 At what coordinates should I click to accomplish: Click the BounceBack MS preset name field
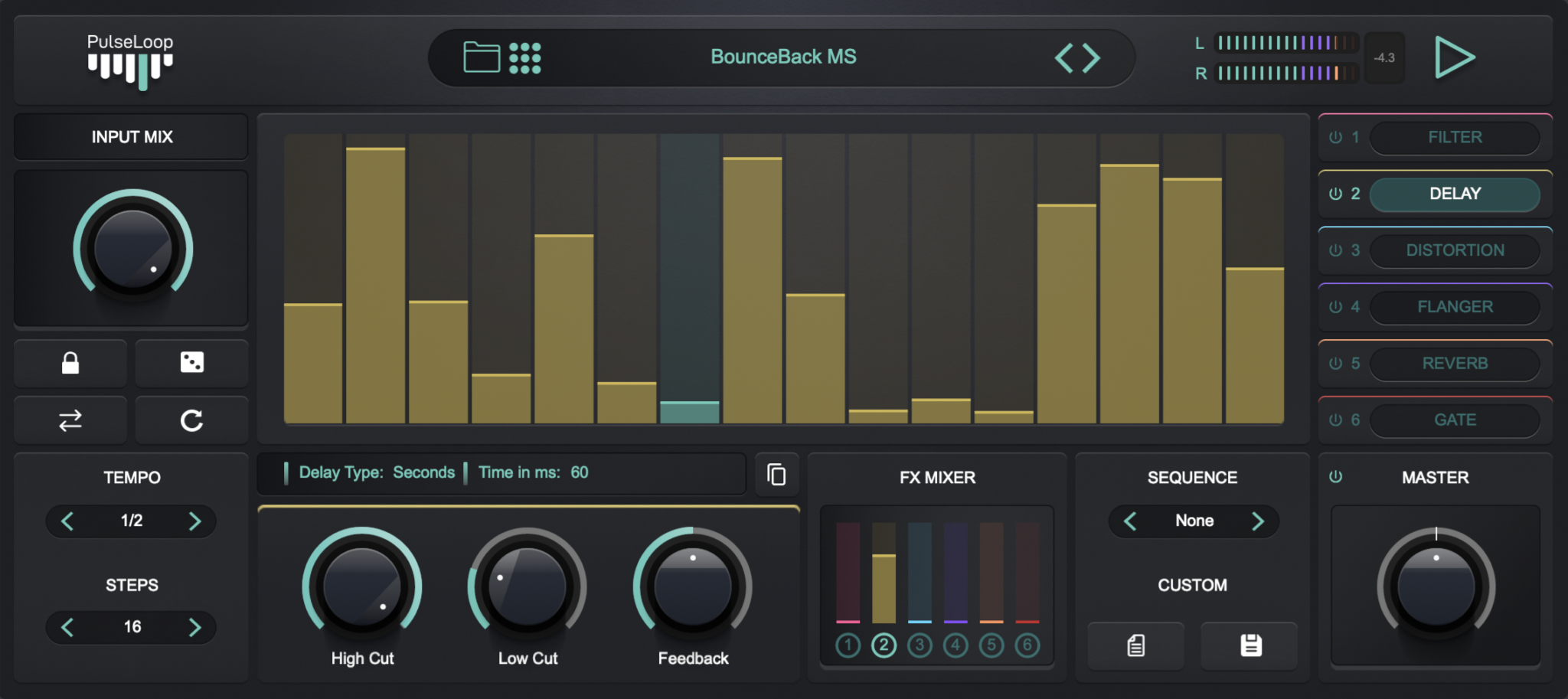click(783, 57)
